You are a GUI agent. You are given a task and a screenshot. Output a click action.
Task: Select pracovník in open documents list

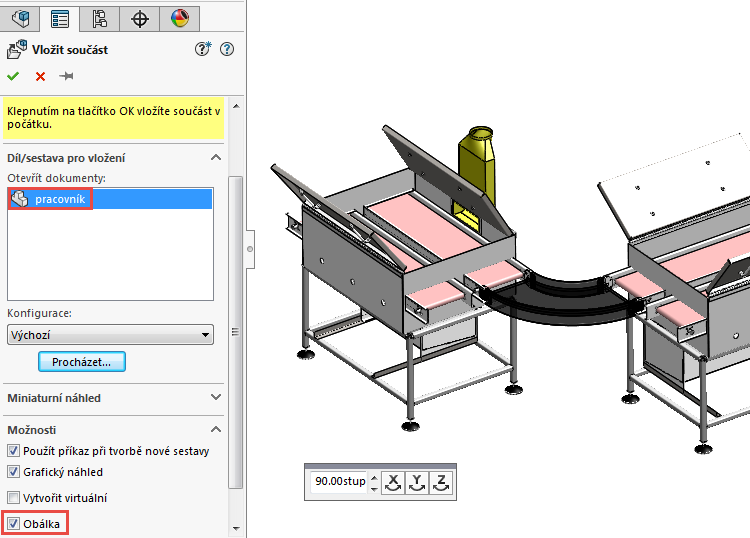[110, 199]
